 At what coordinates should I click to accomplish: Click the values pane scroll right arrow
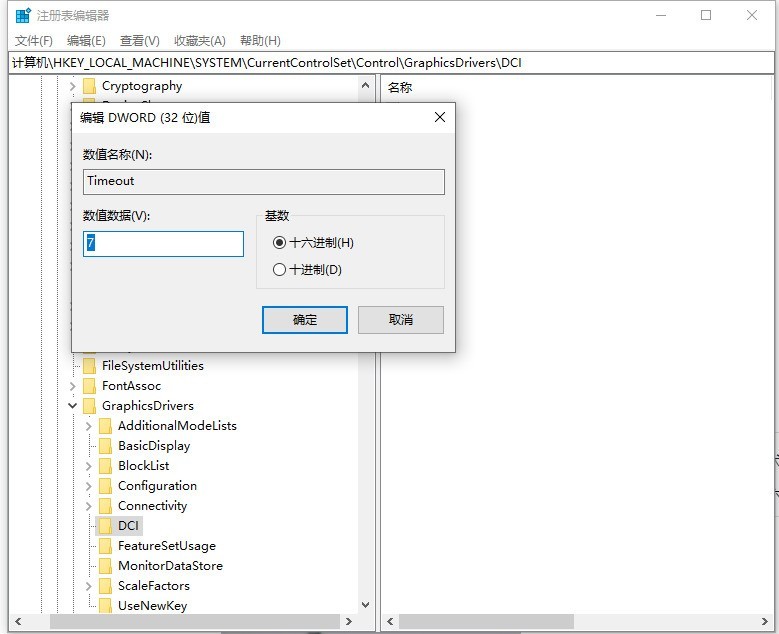(765, 621)
